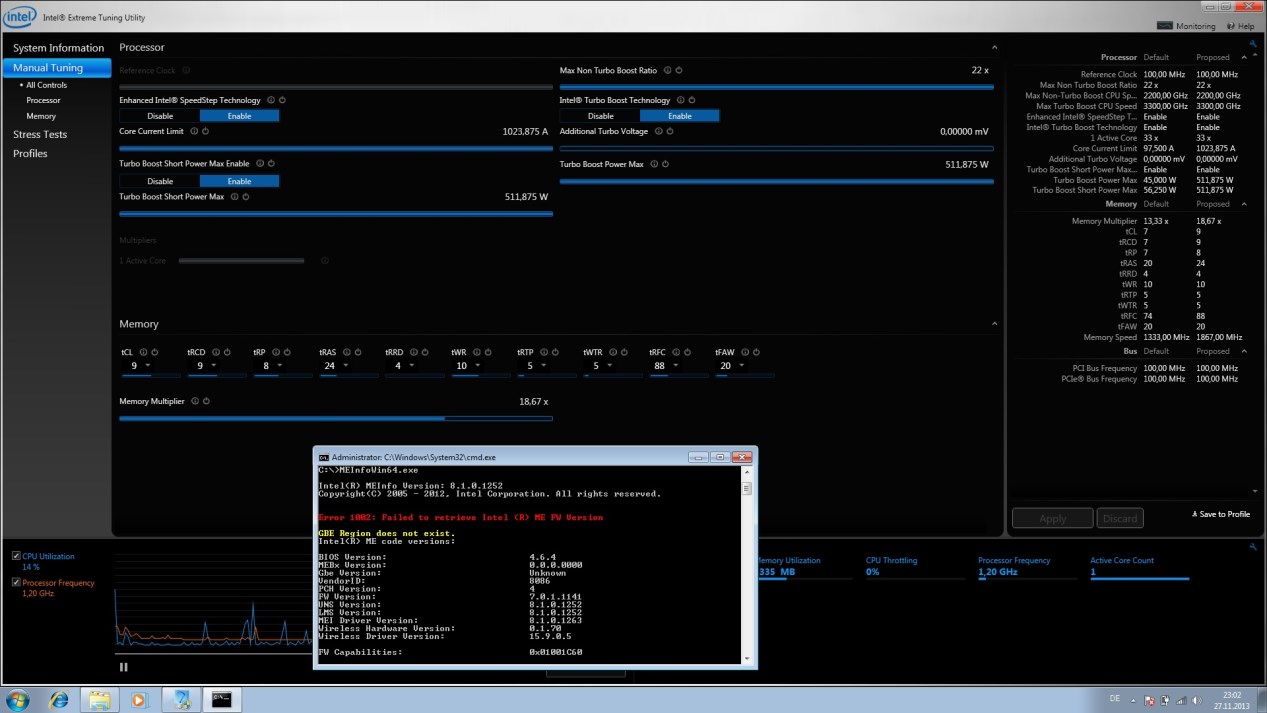Open System Information page

click(x=58, y=48)
